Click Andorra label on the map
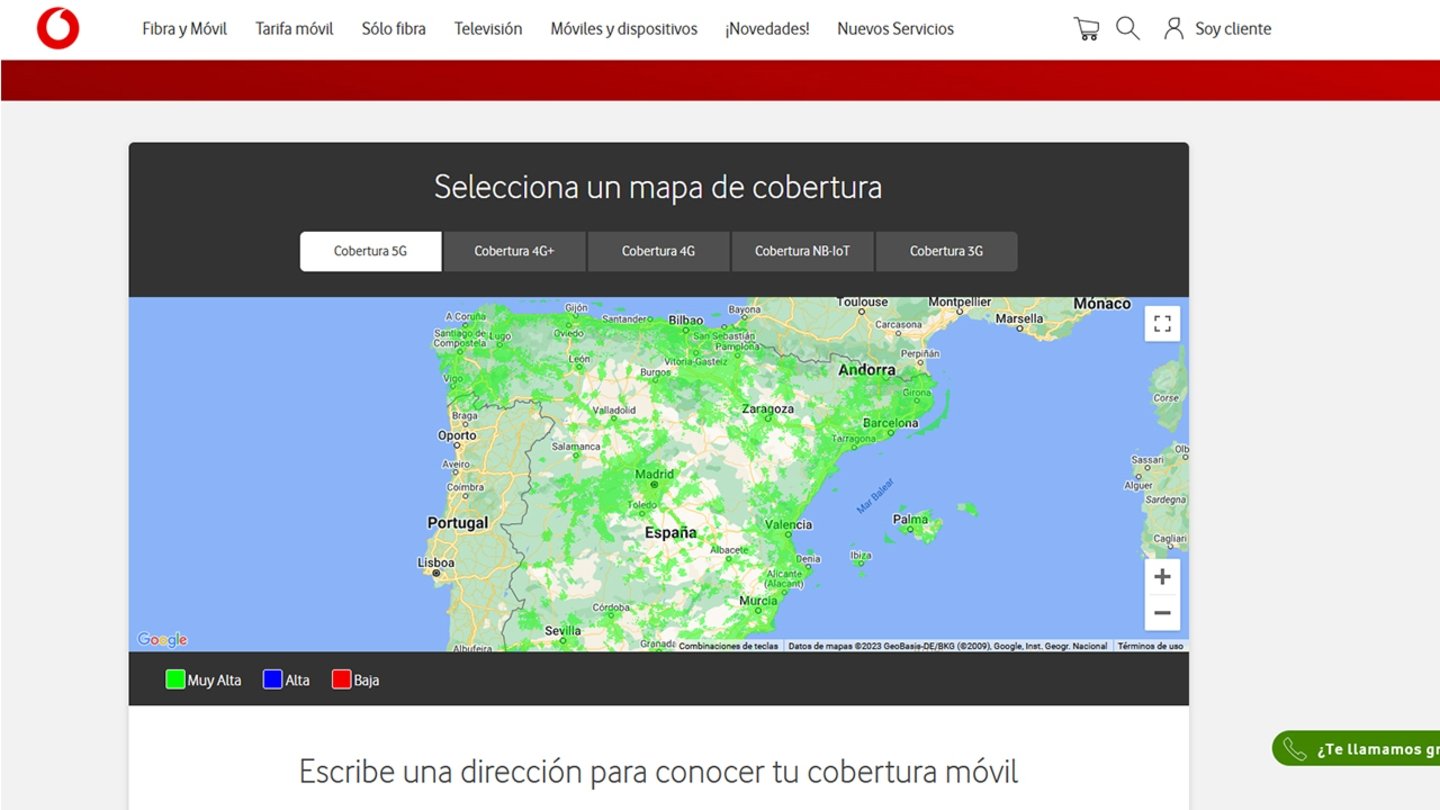The height and width of the screenshot is (810, 1440). tap(867, 370)
